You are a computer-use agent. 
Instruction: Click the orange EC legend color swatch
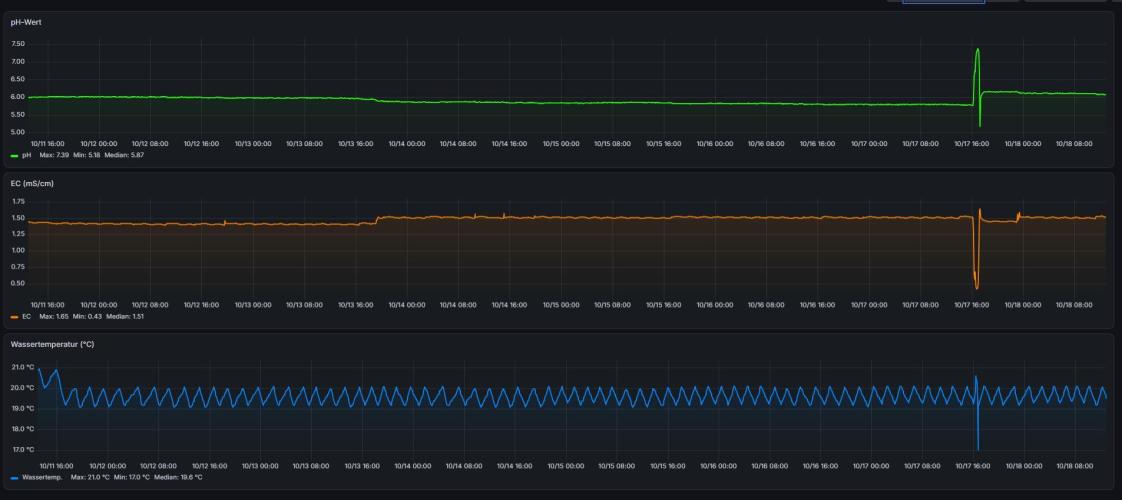click(14, 316)
